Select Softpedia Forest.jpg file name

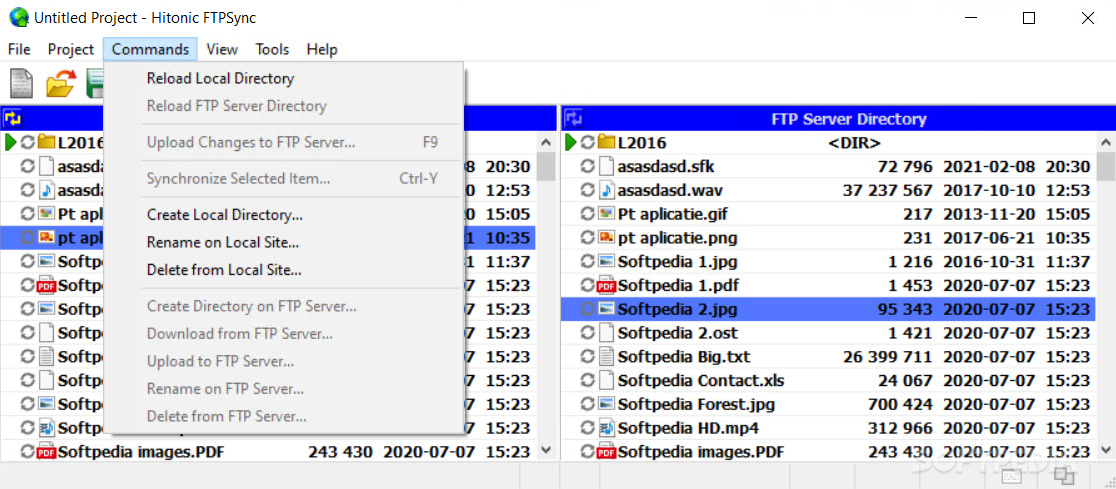click(696, 404)
